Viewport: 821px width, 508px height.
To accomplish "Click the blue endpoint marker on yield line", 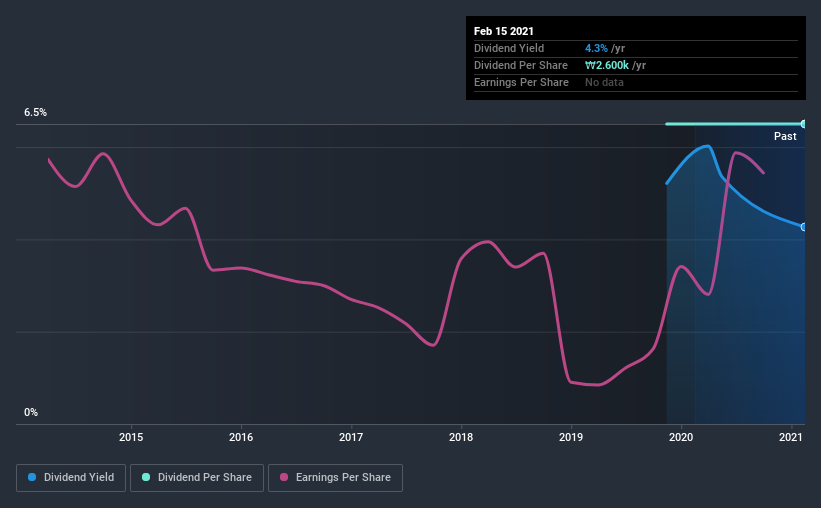I will tap(803, 227).
